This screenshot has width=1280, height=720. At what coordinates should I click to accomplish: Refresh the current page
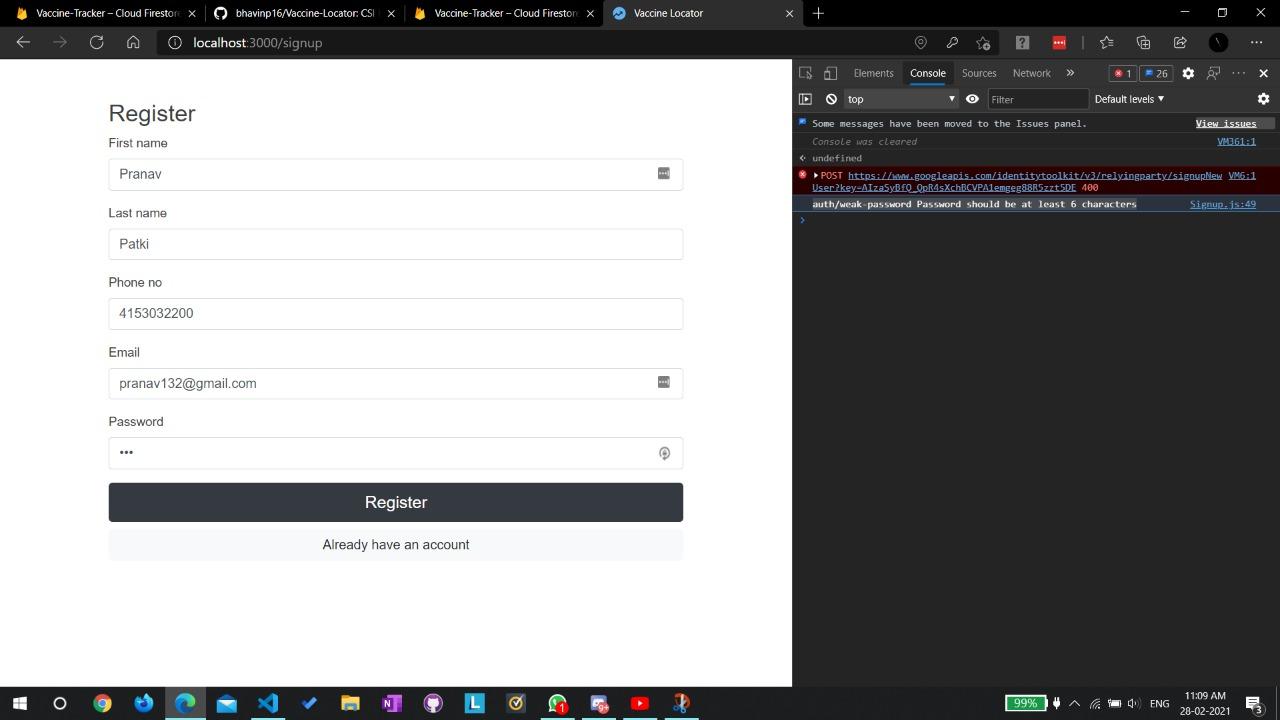pyautogui.click(x=96, y=42)
